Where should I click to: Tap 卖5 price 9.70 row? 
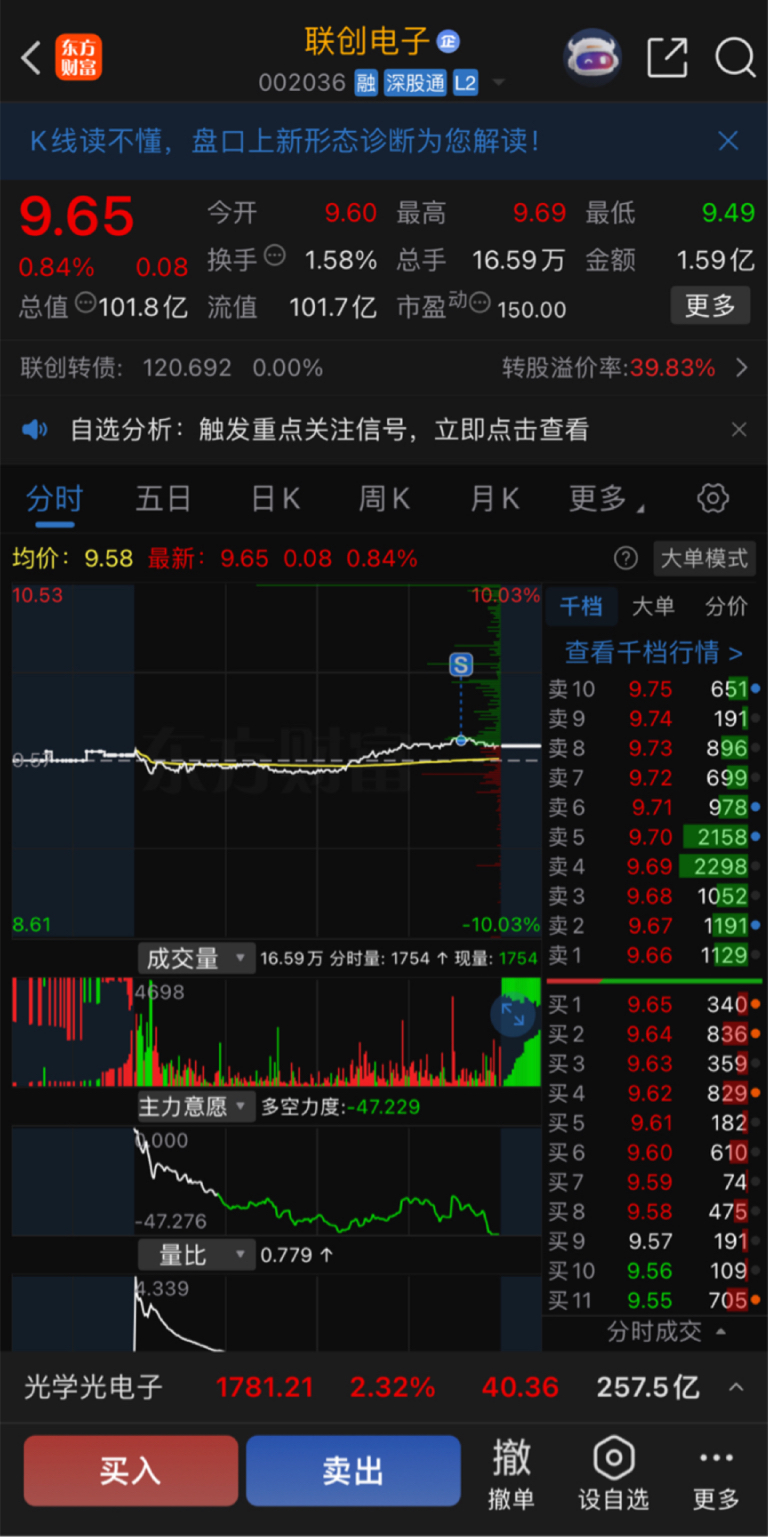point(654,837)
